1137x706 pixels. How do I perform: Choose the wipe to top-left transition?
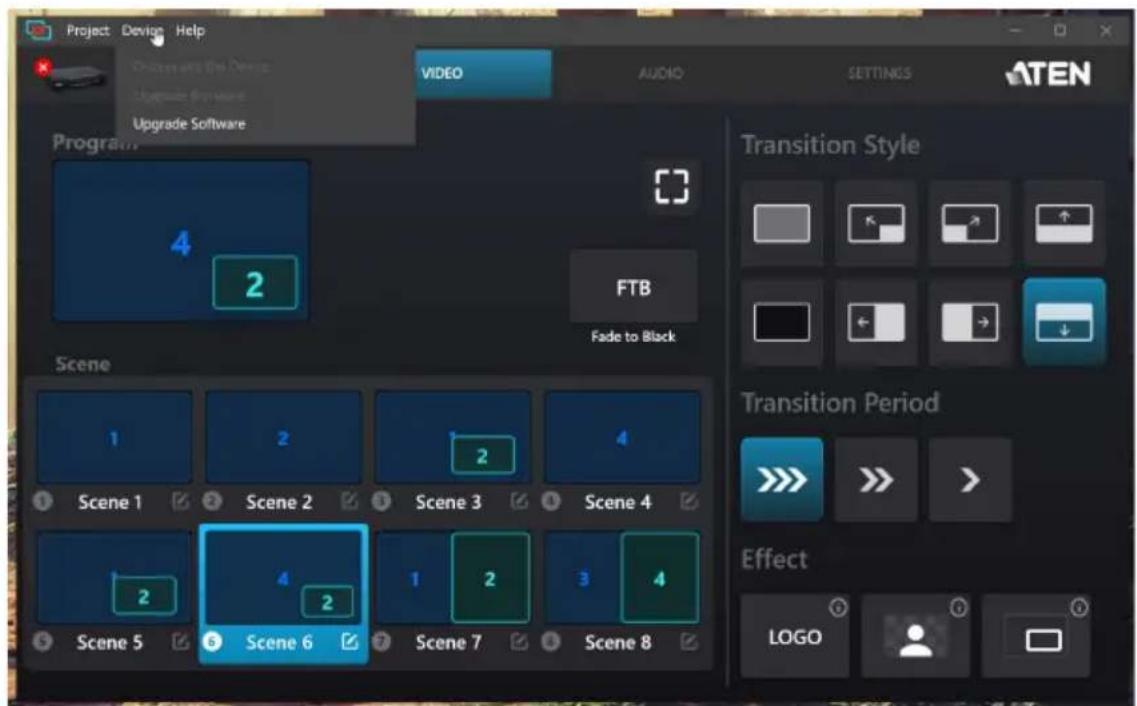click(x=876, y=223)
